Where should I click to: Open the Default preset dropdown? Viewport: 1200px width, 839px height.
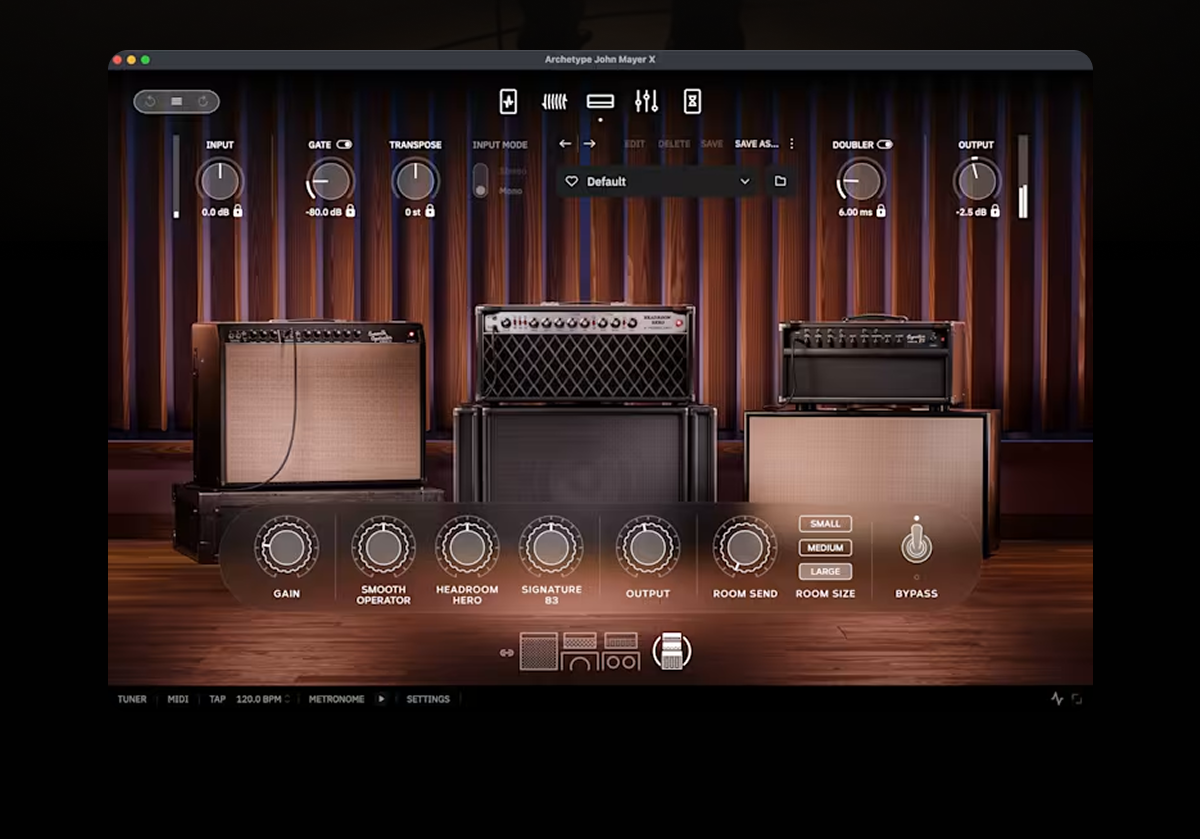click(x=657, y=182)
